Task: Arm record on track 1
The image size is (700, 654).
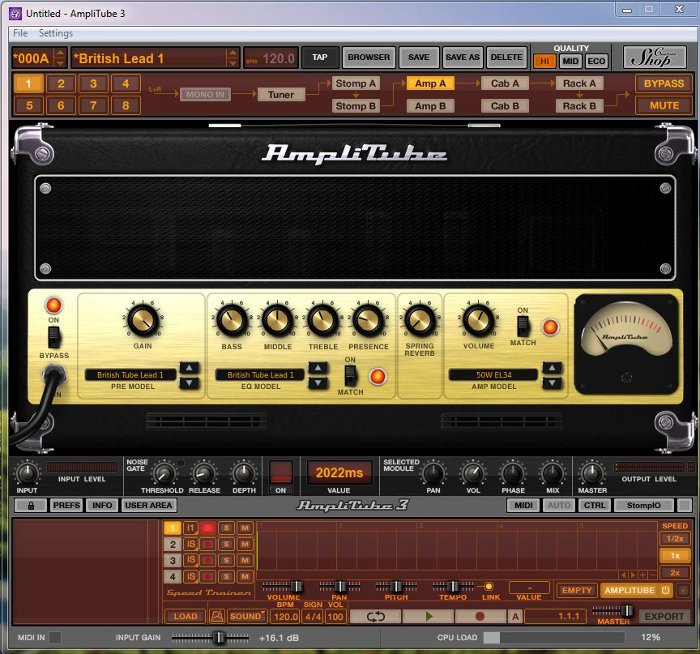Action: pos(208,528)
